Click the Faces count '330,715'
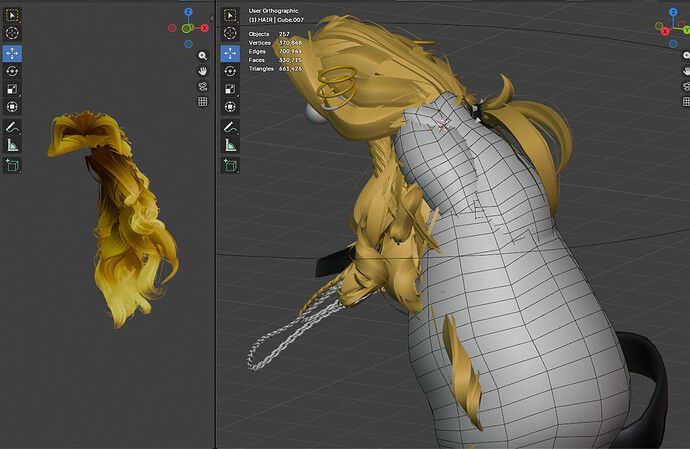690x449 pixels. coord(290,60)
